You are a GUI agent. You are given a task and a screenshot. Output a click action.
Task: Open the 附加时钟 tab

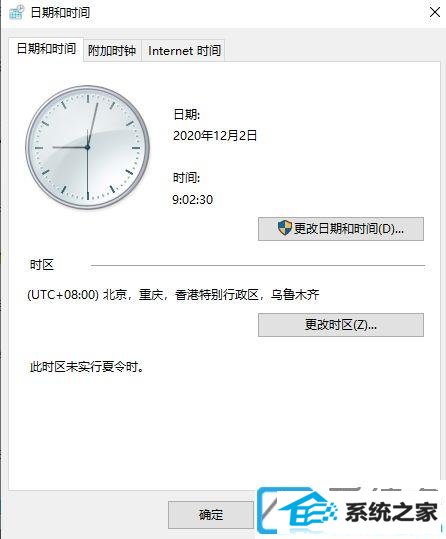click(112, 51)
